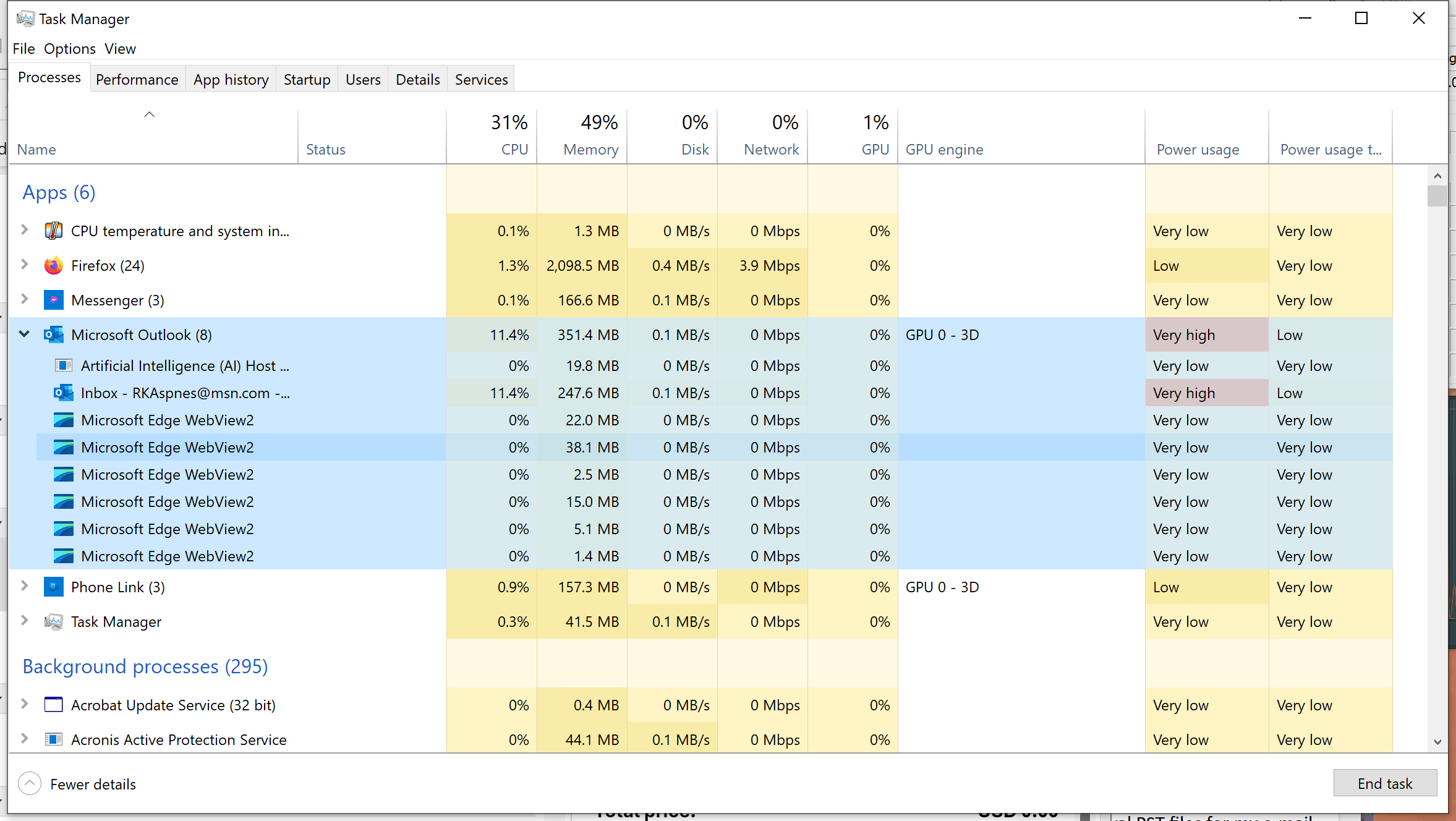
Task: Click the Messenger app icon
Action: pyautogui.click(x=54, y=300)
